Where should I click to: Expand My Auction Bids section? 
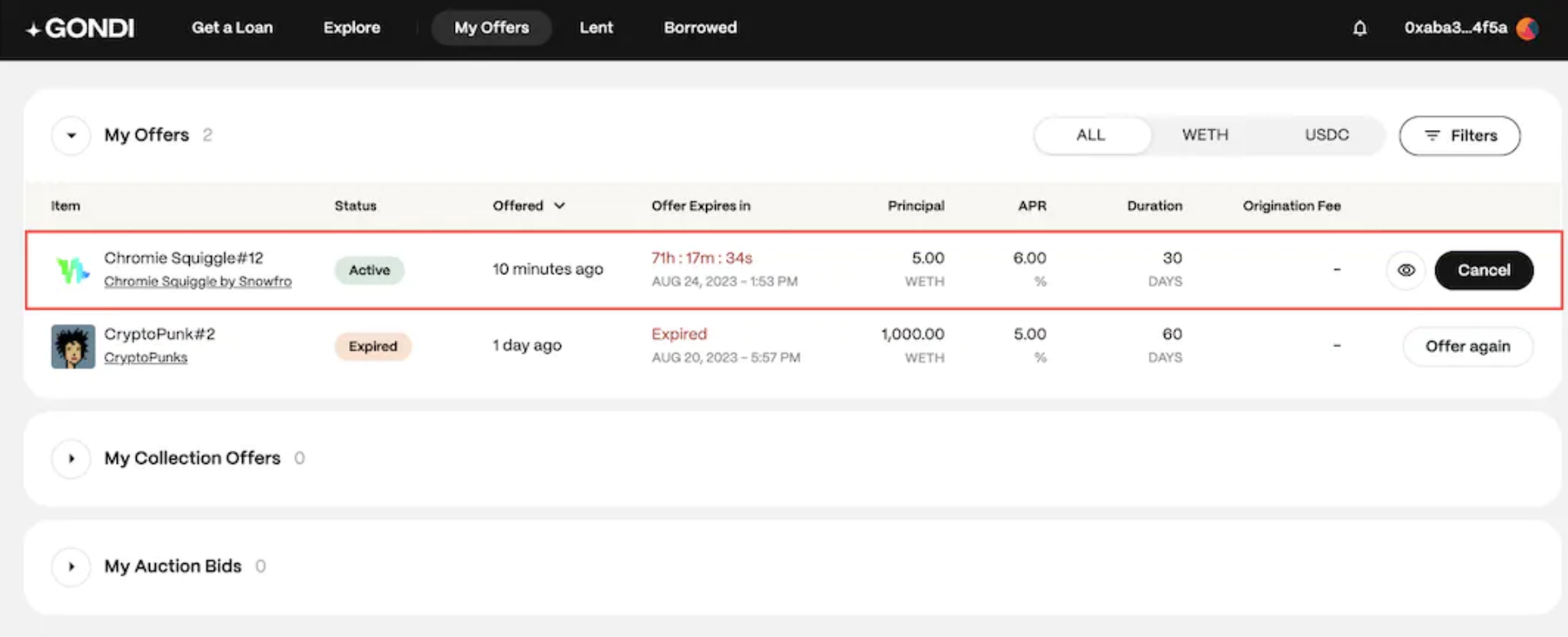71,567
